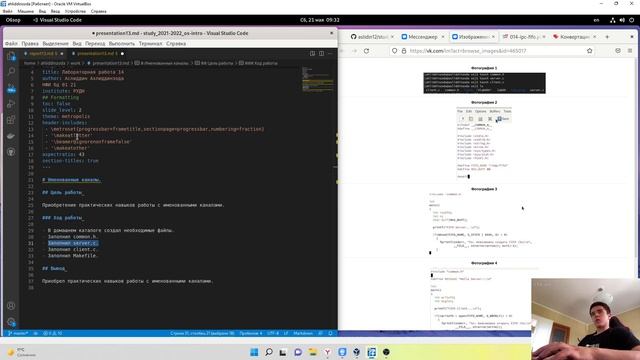Viewport: 640px width, 360px height.
Task: Close the Мессенджер Firefox tab
Action: [x=443, y=37]
